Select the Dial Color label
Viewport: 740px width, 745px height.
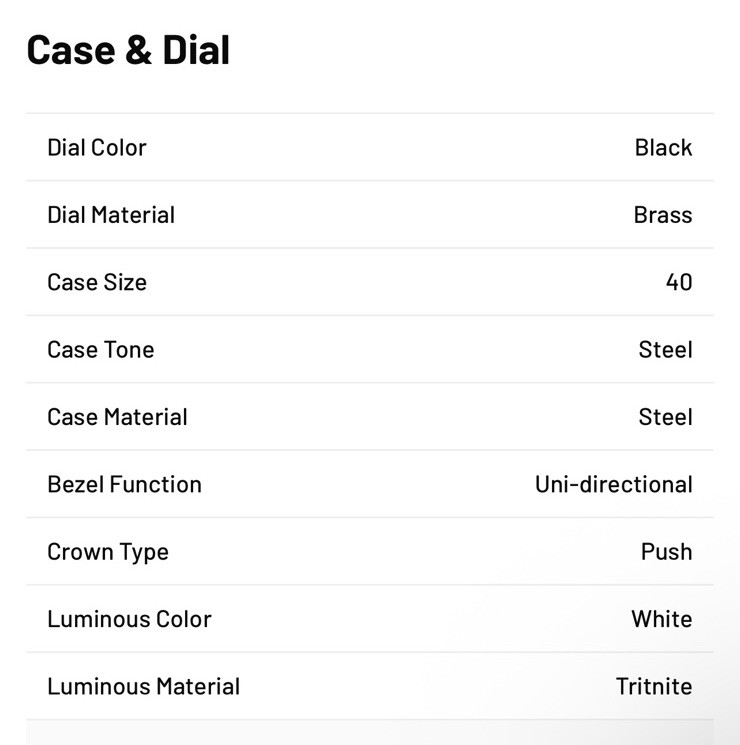pyautogui.click(x=97, y=147)
